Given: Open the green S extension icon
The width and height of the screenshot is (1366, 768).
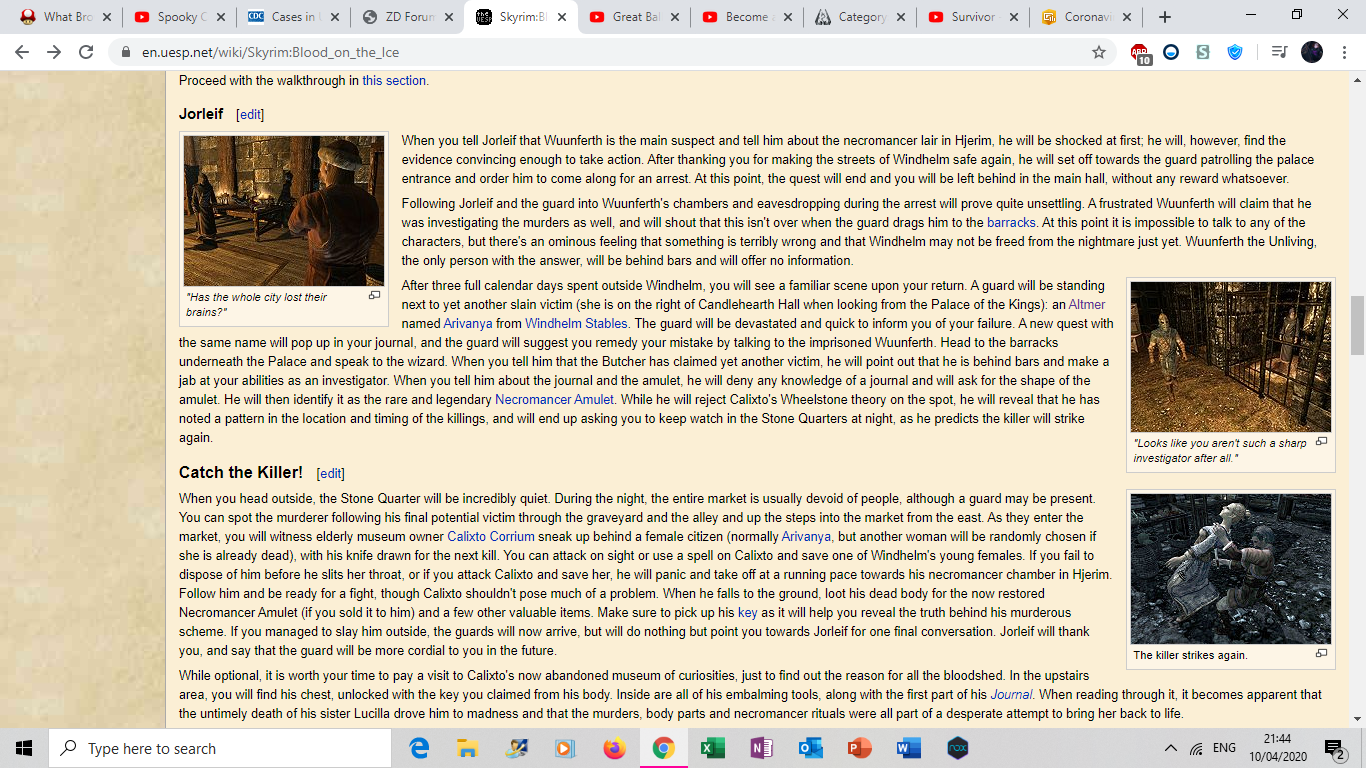Looking at the screenshot, I should [x=1203, y=52].
